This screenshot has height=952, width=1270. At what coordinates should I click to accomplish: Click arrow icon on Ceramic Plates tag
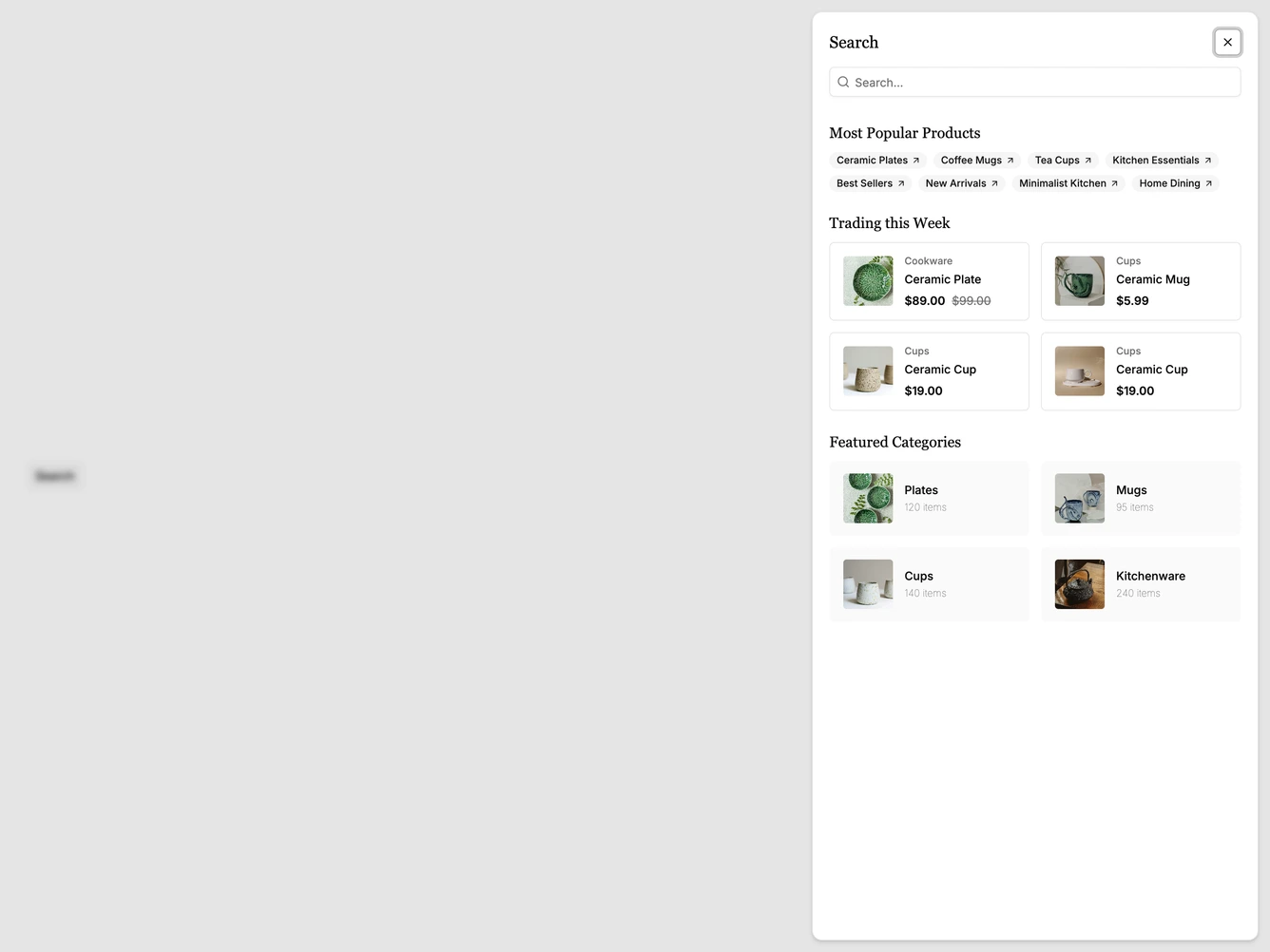pos(916,161)
